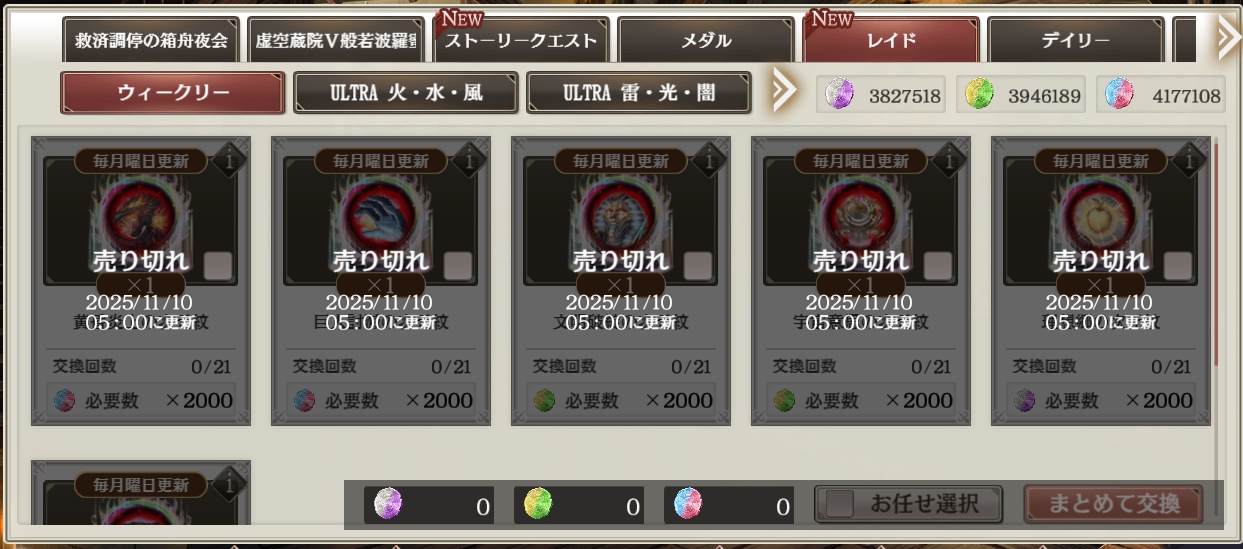Open the メダル tab
The image size is (1243, 549).
[x=706, y=41]
